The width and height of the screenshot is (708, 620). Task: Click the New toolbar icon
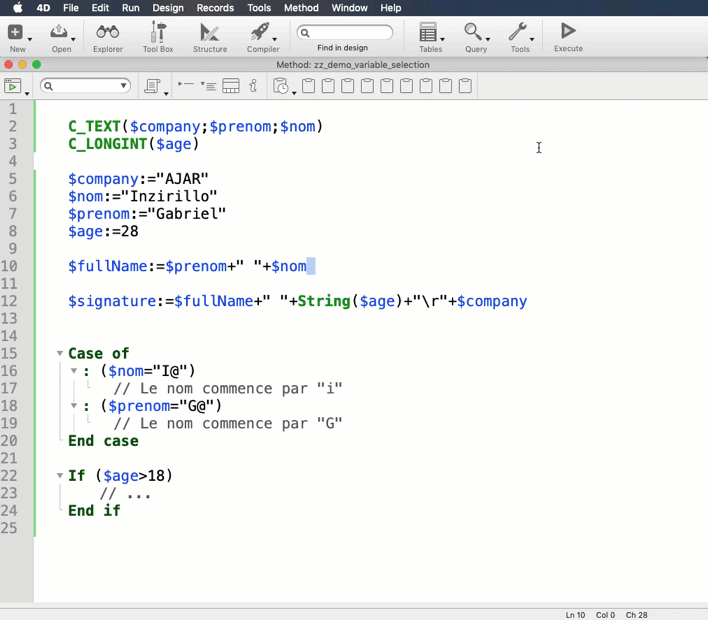click(x=15, y=32)
